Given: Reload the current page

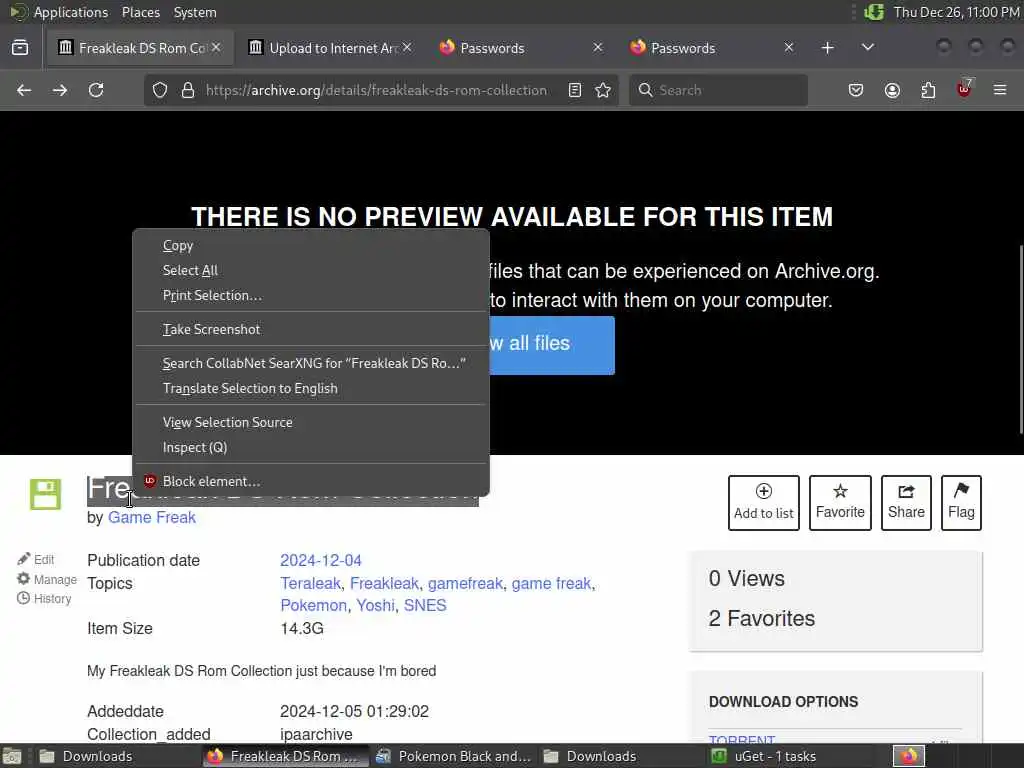Looking at the screenshot, I should click(x=96, y=90).
